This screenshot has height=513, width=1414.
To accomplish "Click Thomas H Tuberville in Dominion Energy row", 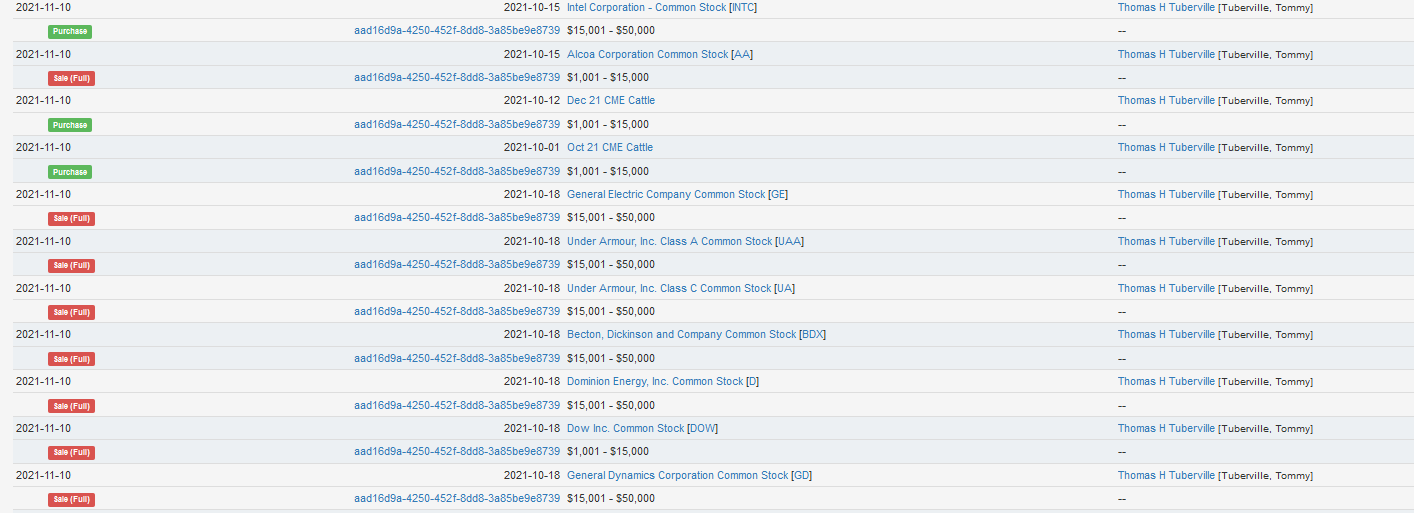I will point(1166,381).
